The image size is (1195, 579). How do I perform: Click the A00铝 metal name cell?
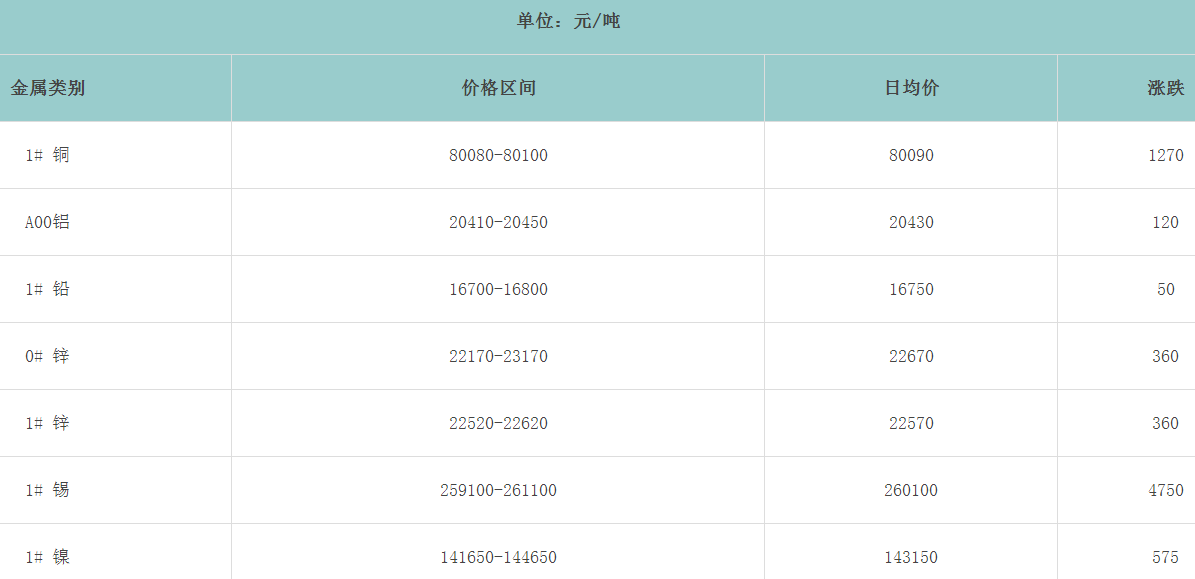[x=47, y=222]
